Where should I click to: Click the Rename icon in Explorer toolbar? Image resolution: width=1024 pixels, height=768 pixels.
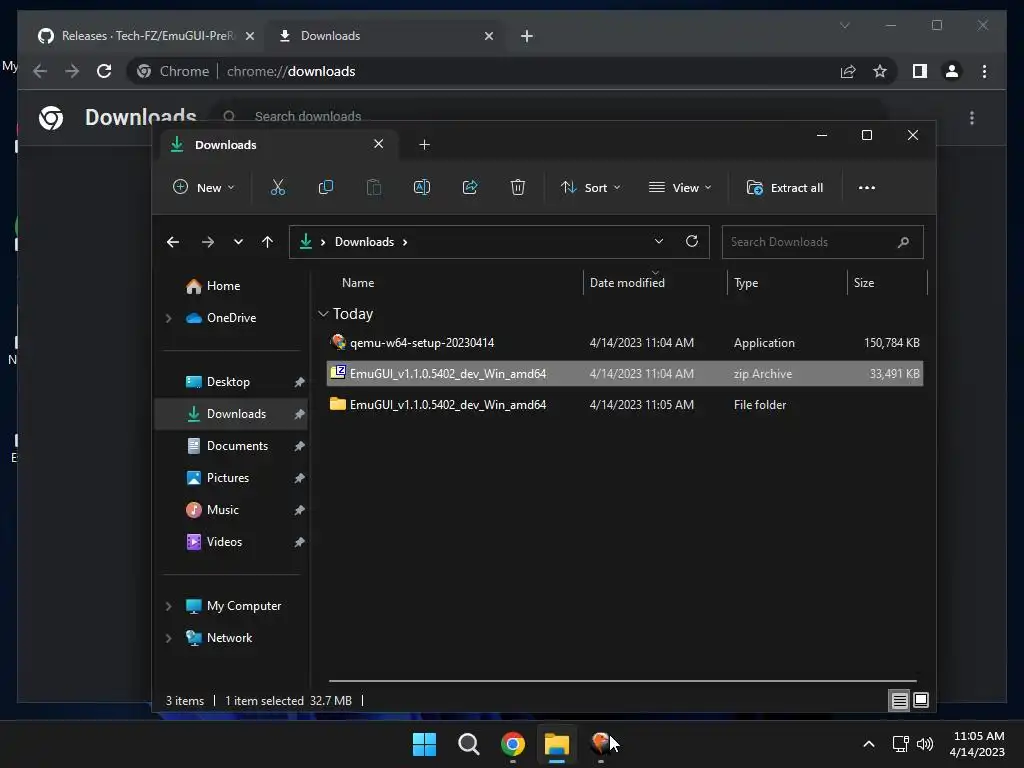point(422,187)
